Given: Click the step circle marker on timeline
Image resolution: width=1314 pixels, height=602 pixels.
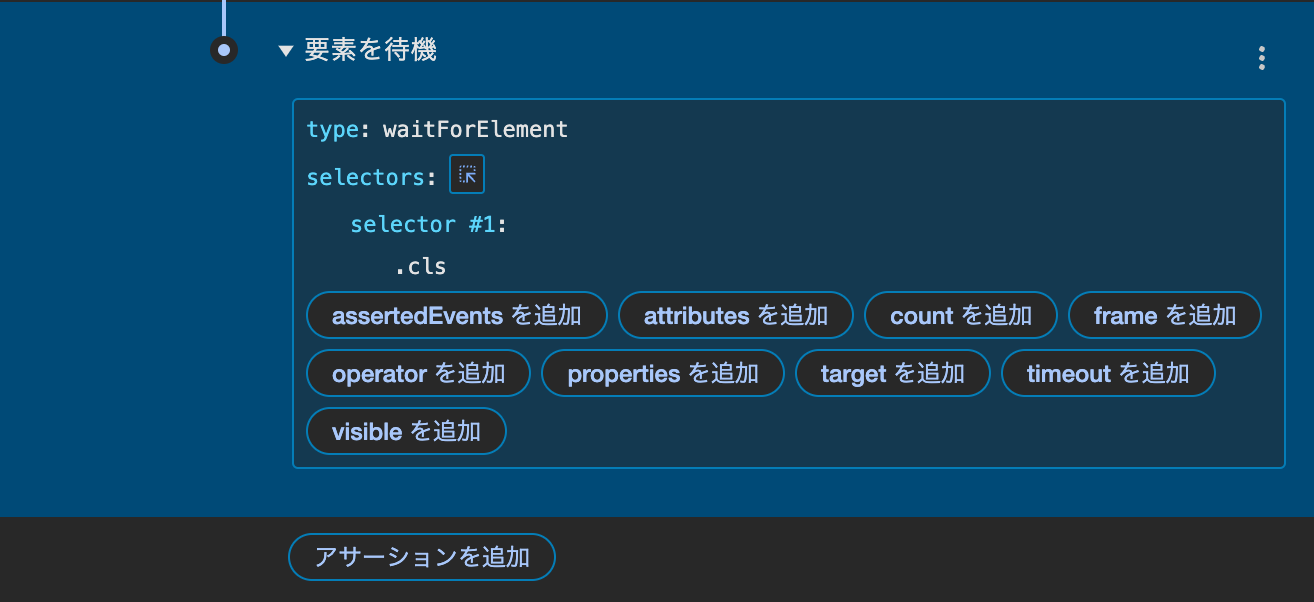Looking at the screenshot, I should pos(224,50).
